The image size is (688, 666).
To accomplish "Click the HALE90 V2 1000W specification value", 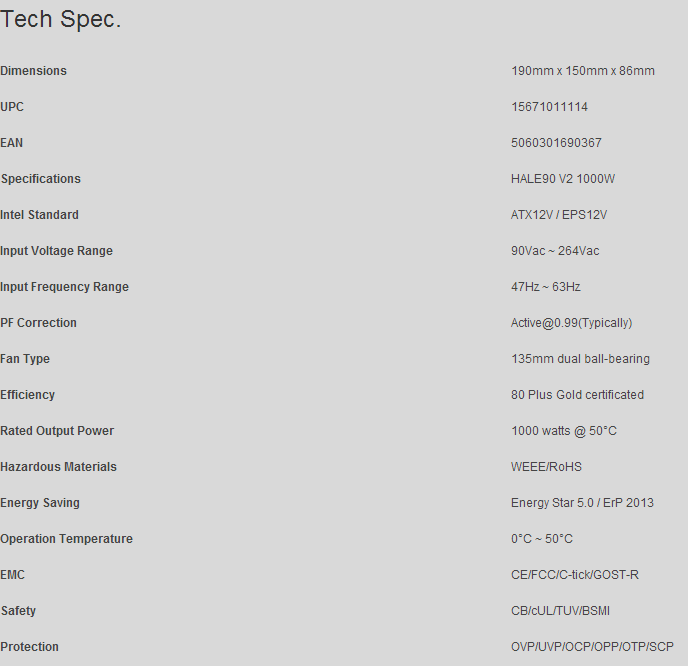I will point(563,179).
